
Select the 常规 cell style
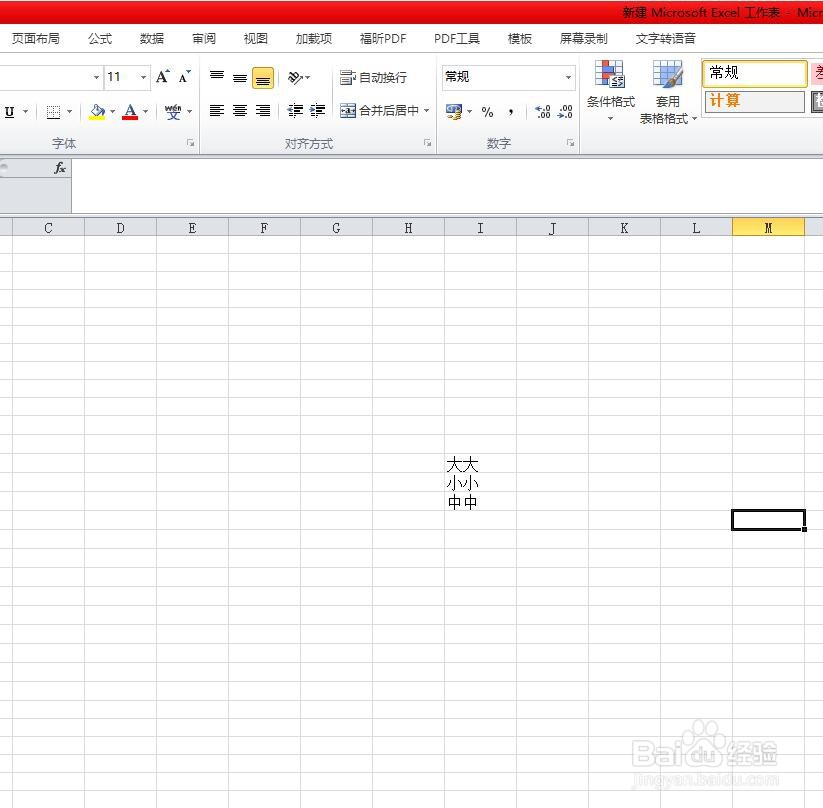pyautogui.click(x=754, y=73)
